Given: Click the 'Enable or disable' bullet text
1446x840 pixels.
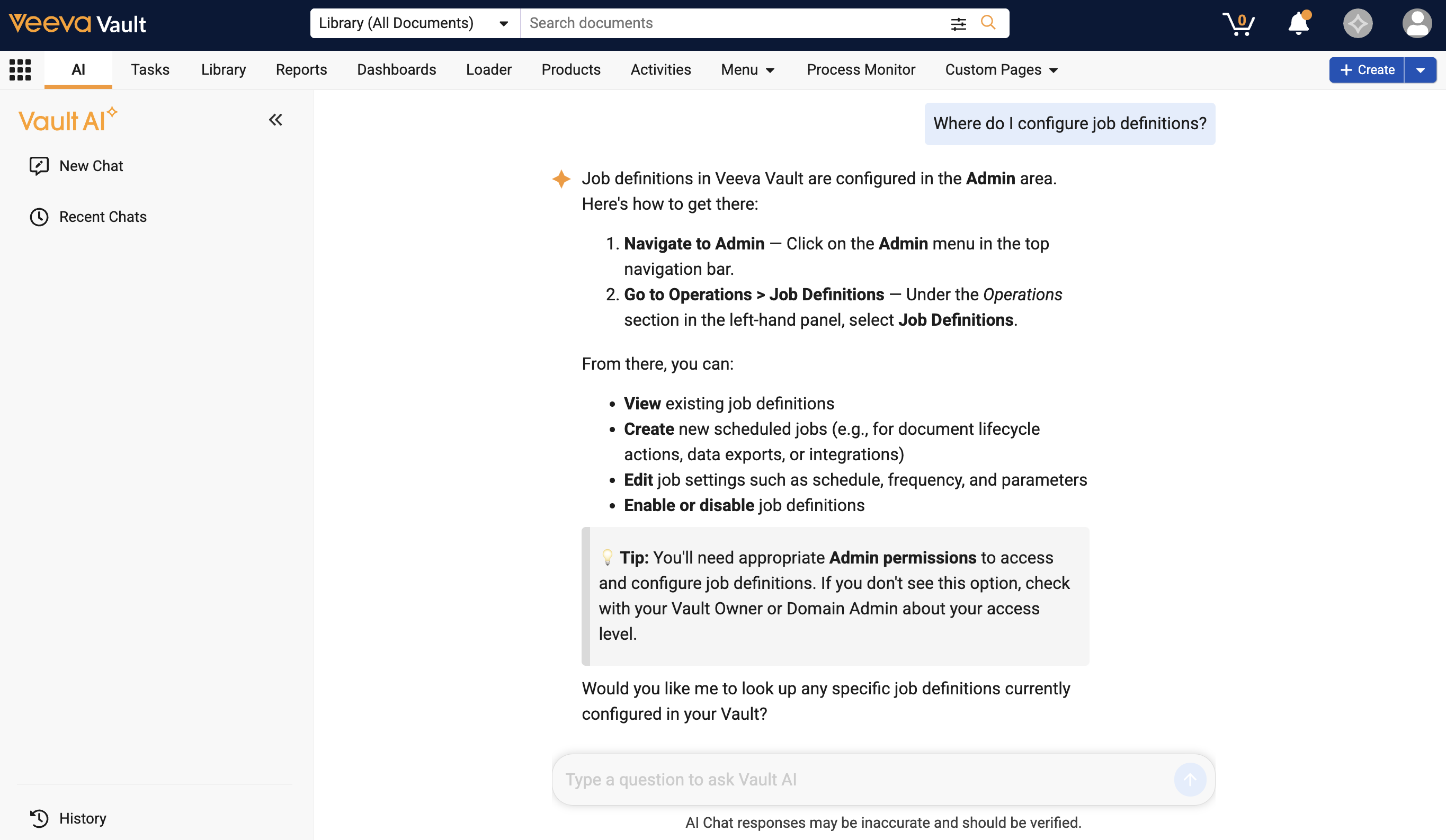Looking at the screenshot, I should tap(744, 505).
